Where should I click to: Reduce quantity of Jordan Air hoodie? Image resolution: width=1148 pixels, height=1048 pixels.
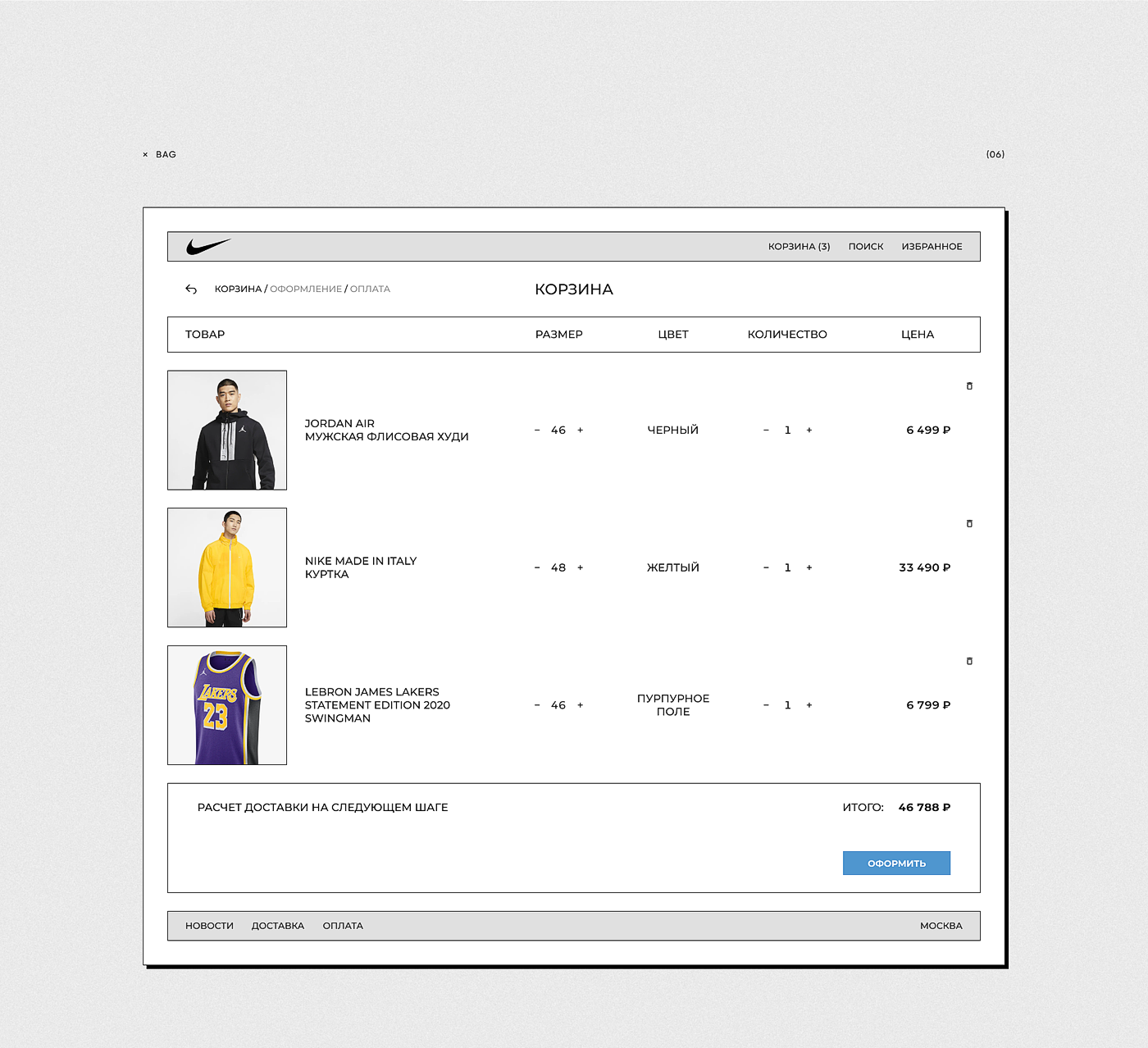[766, 430]
